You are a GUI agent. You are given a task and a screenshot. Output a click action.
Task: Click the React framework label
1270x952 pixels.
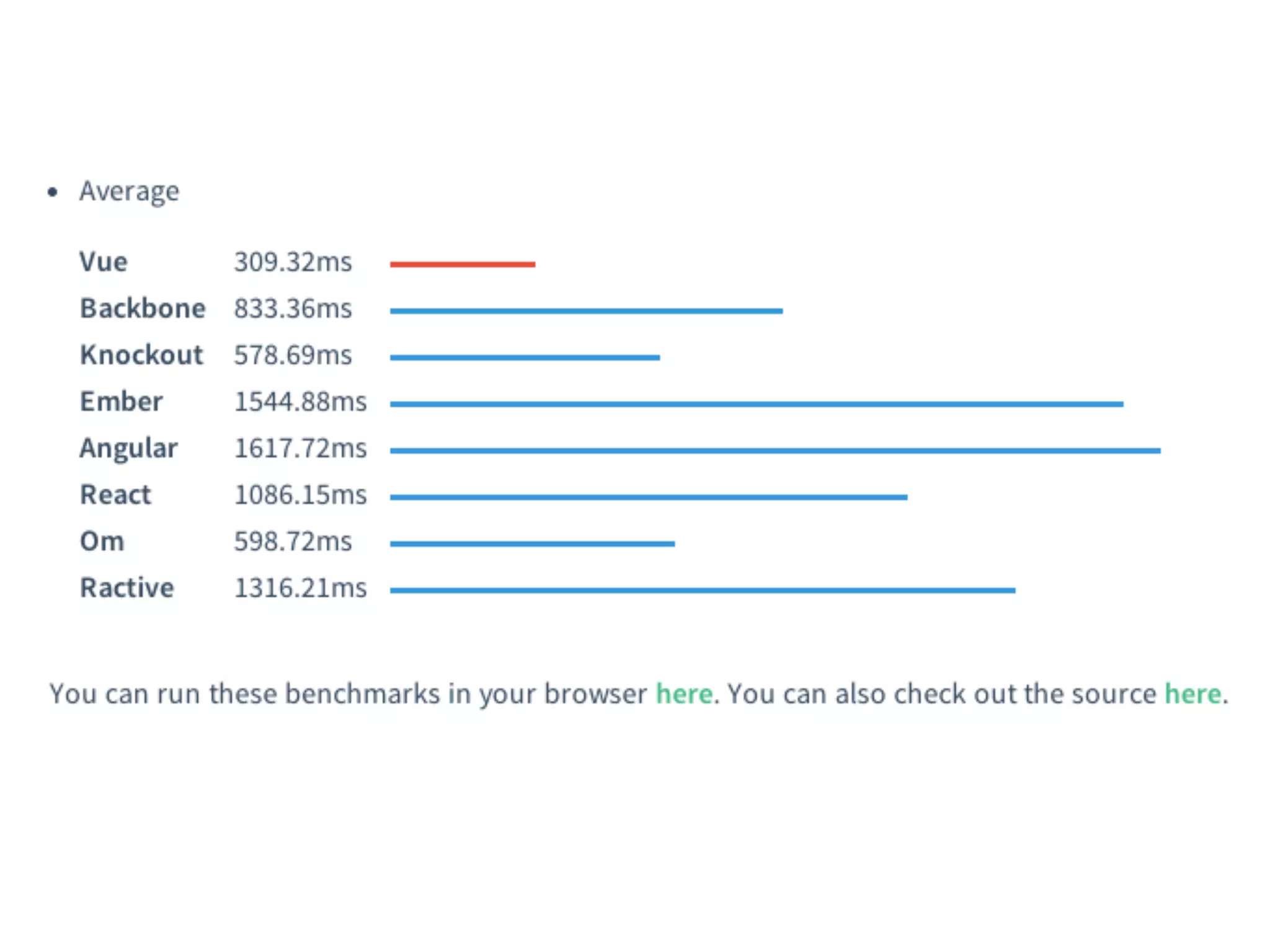pos(115,495)
